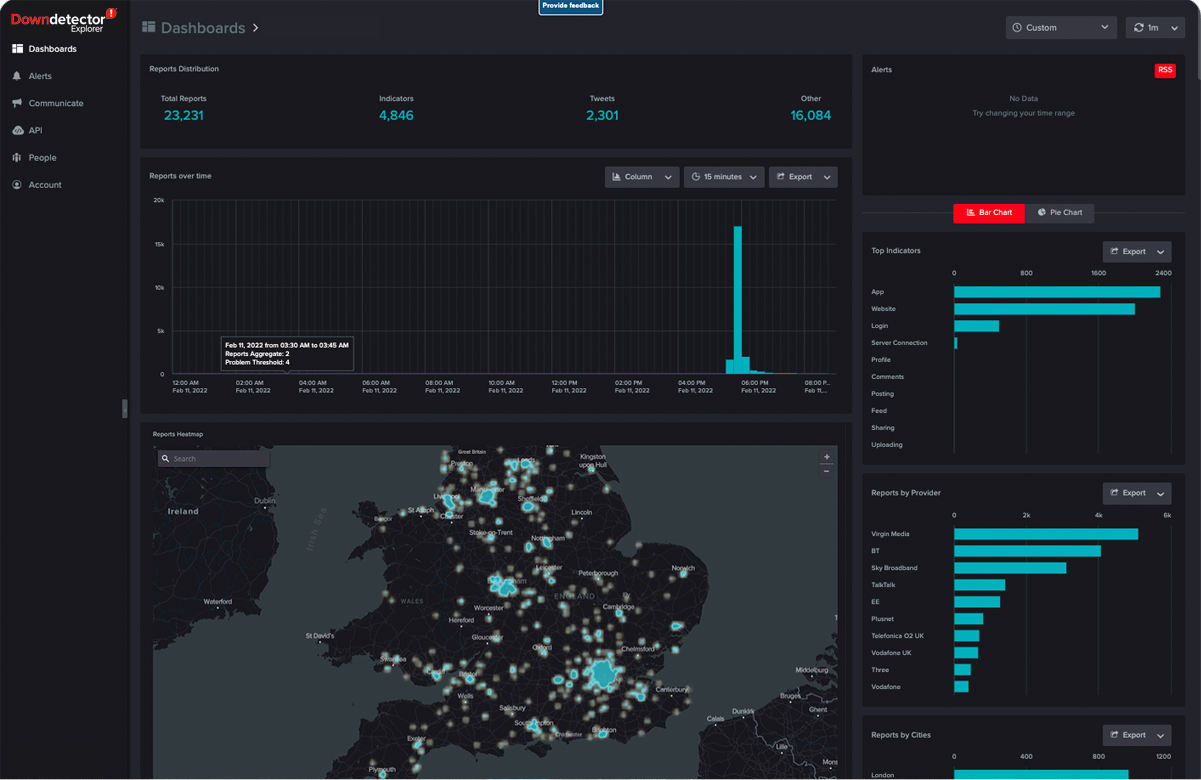Image resolution: width=1201 pixels, height=780 pixels.
Task: Click the heatmap Search input field
Action: [214, 458]
